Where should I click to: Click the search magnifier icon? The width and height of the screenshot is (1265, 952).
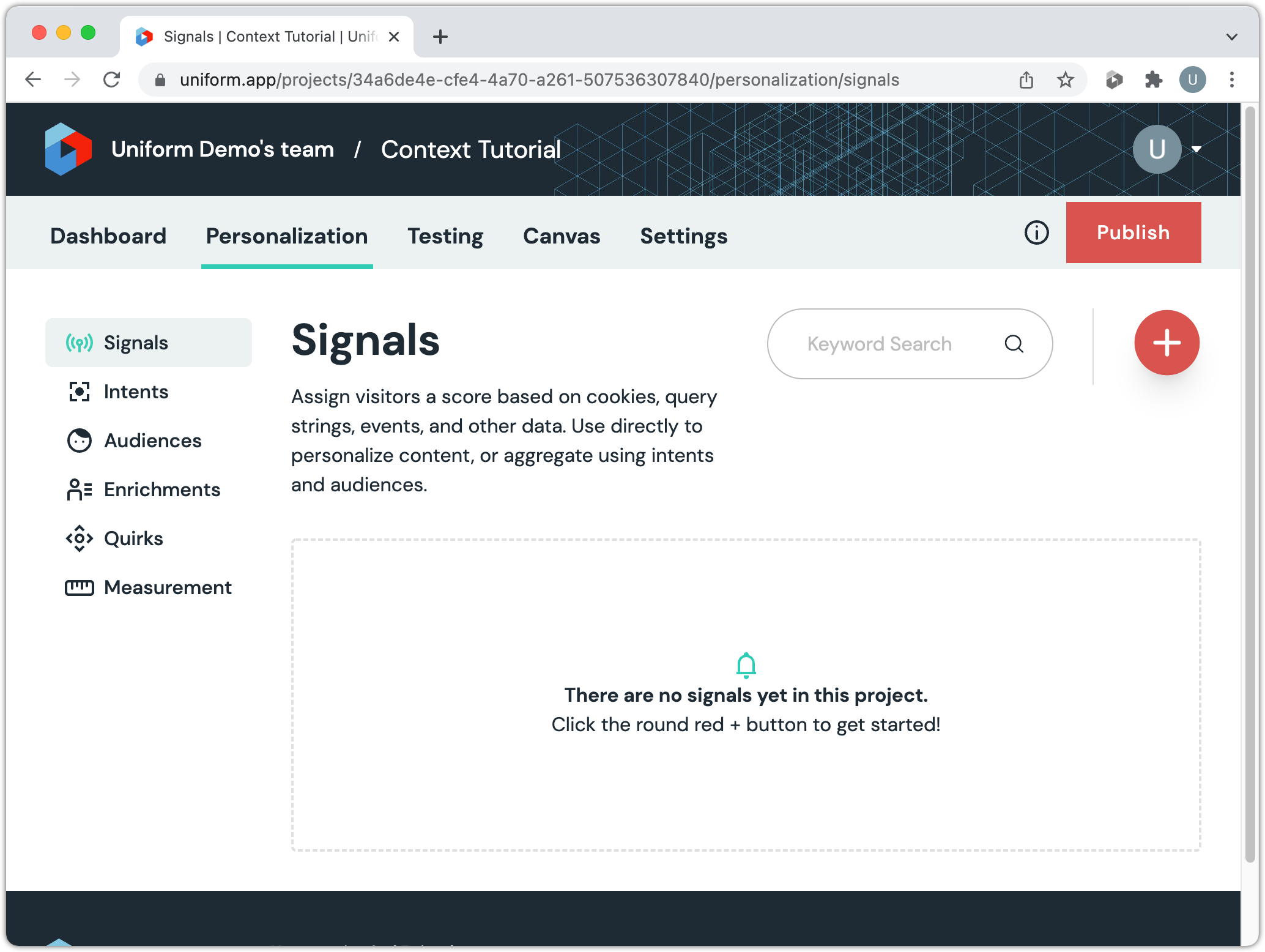click(x=1014, y=344)
